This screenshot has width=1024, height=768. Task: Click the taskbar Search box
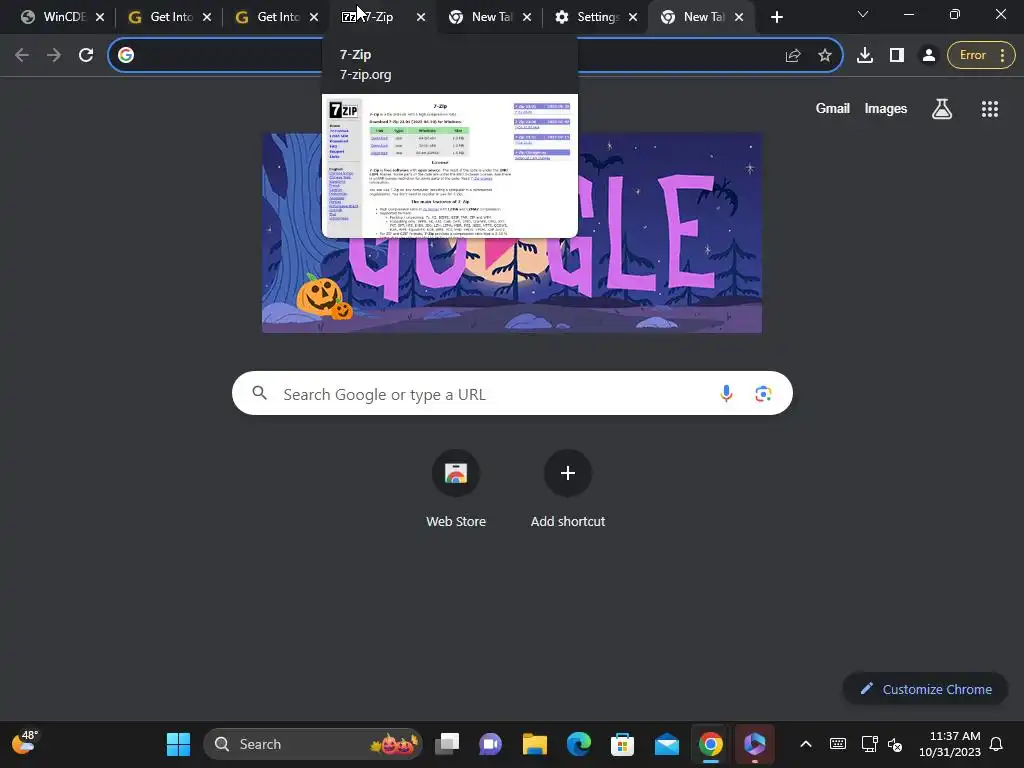pyautogui.click(x=313, y=744)
